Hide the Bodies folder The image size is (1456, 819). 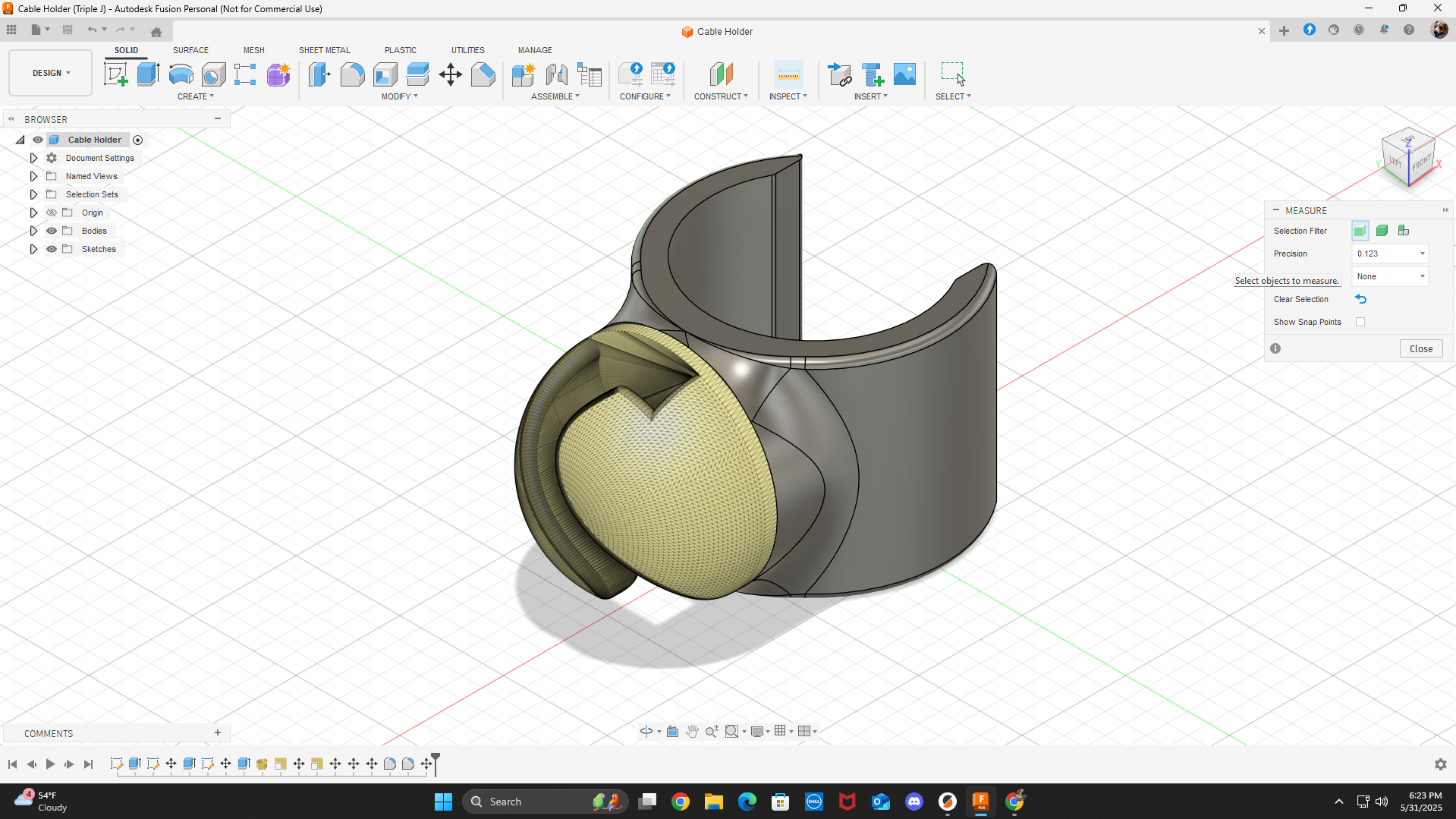[52, 231]
